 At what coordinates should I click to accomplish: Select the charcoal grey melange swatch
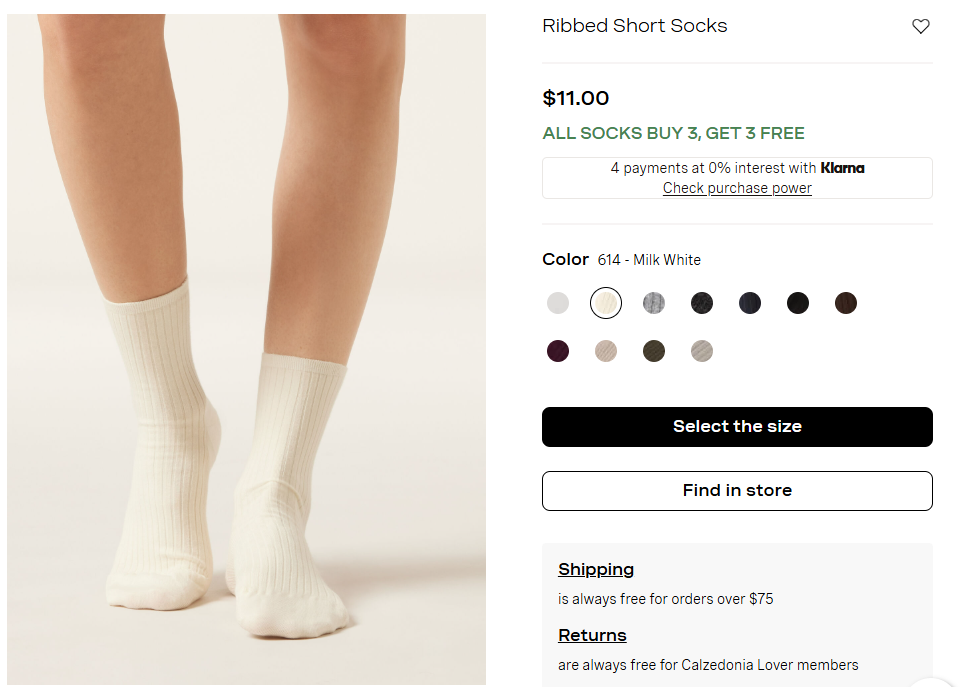pos(702,303)
